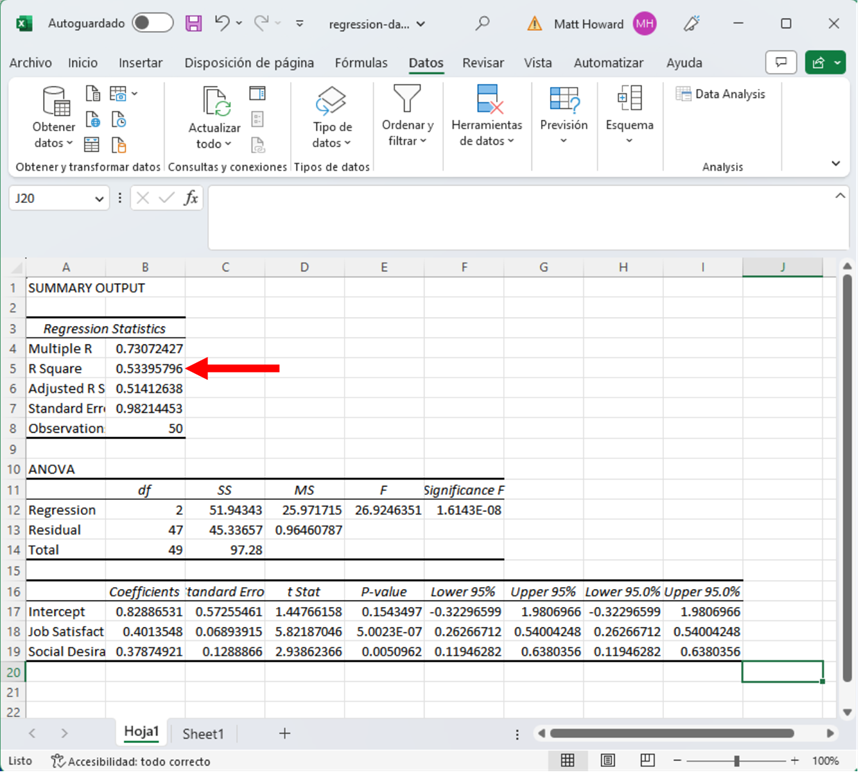
Task: Open the Search magnifier icon
Action: (483, 23)
